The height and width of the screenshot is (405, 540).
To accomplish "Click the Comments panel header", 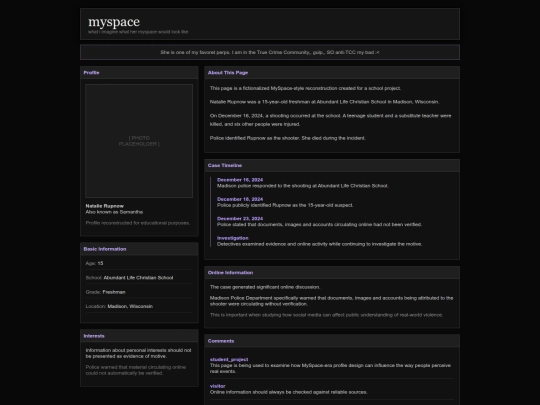I will coord(332,341).
